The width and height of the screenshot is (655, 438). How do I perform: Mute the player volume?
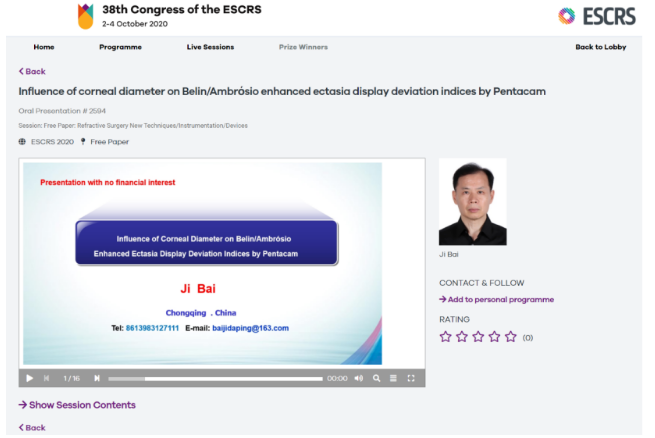pos(359,378)
